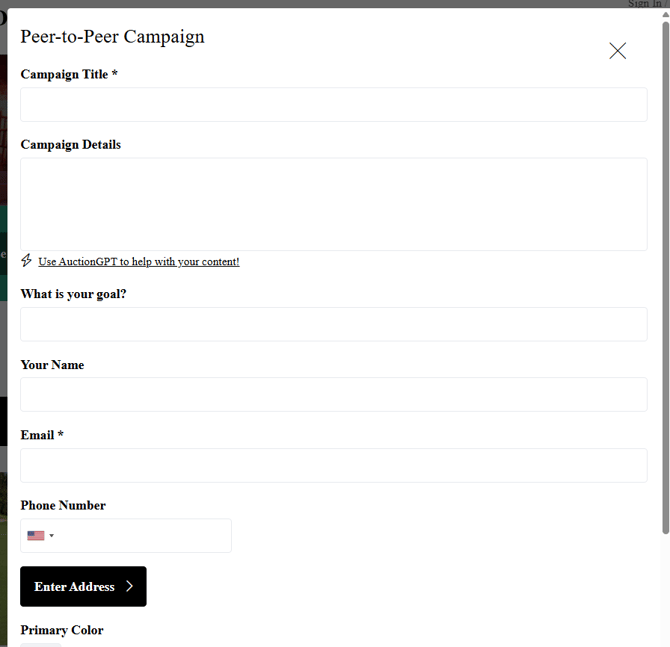
Task: Click the Phone Number entry field
Action: coord(145,536)
